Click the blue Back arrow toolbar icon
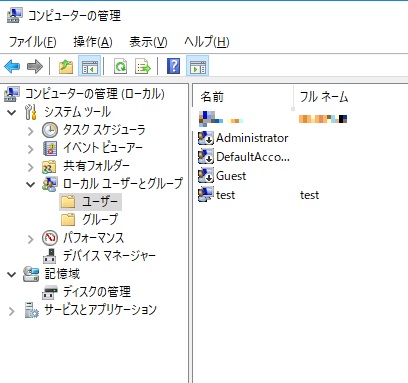Viewport: 408px width, 383px height. pos(12,66)
